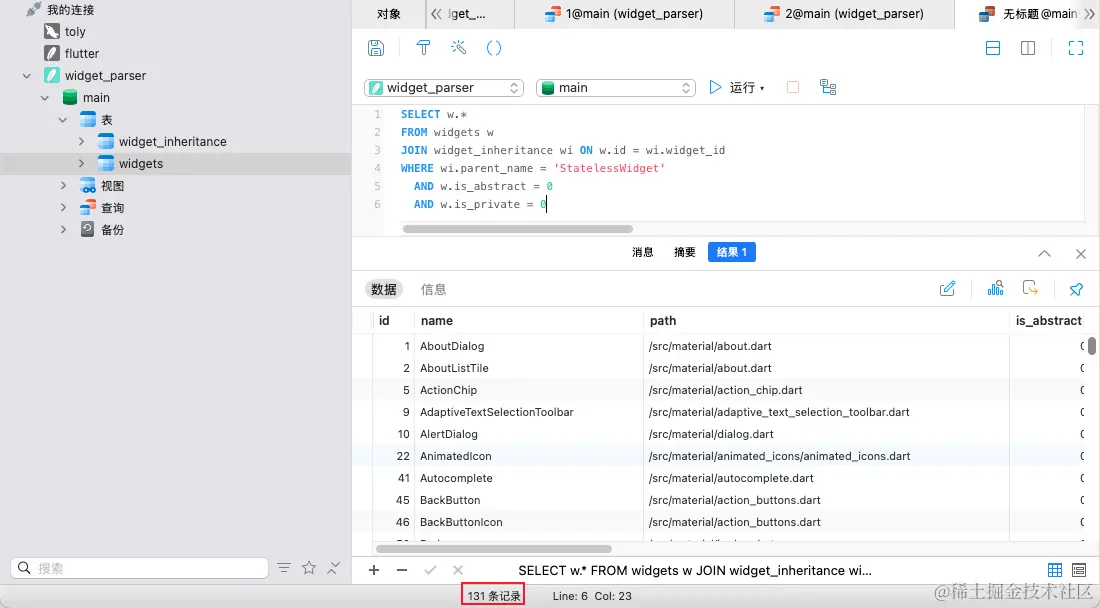
Task: Click the sidebar 搜索 search field
Action: click(x=140, y=568)
